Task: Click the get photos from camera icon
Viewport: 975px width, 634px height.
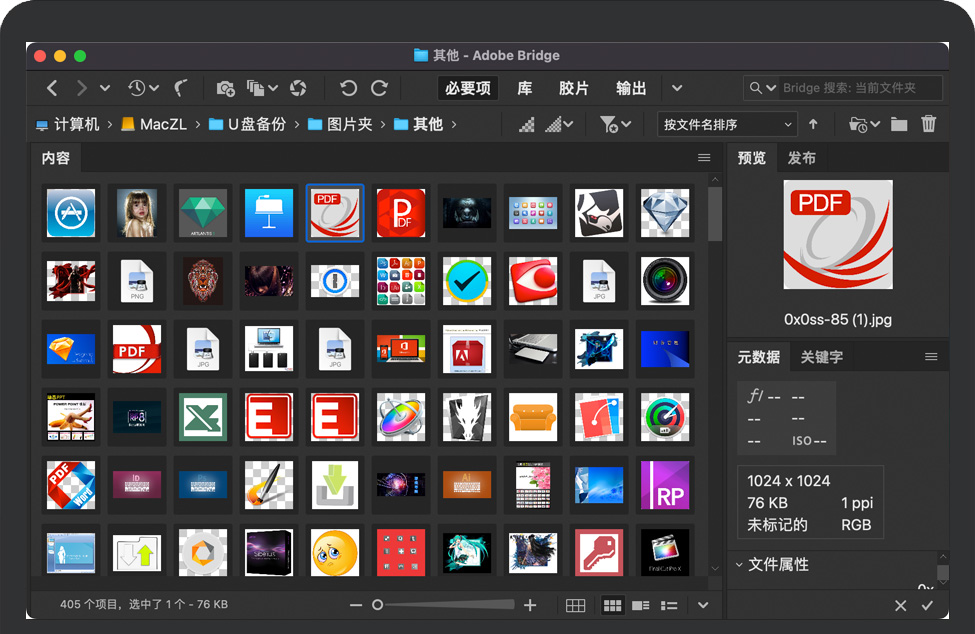Action: 225,89
